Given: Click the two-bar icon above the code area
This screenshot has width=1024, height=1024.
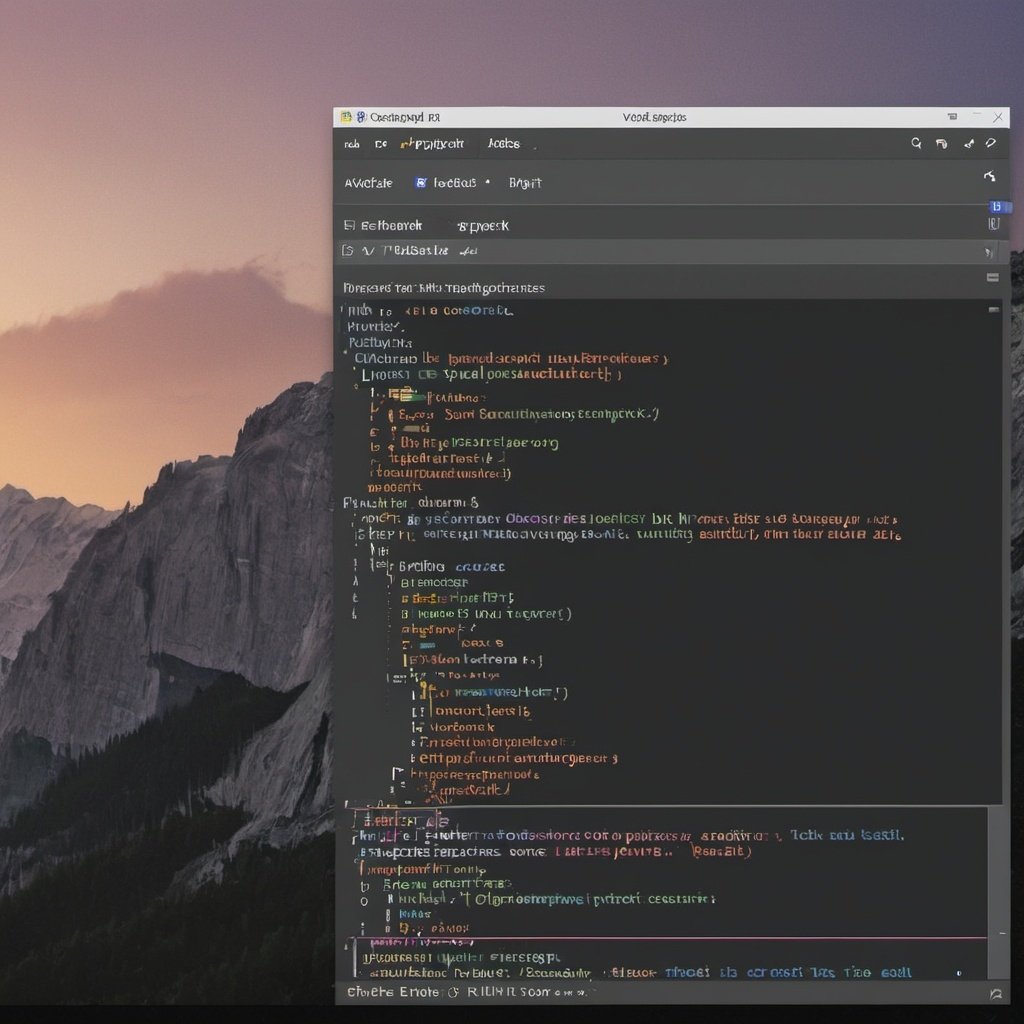Looking at the screenshot, I should (993, 278).
